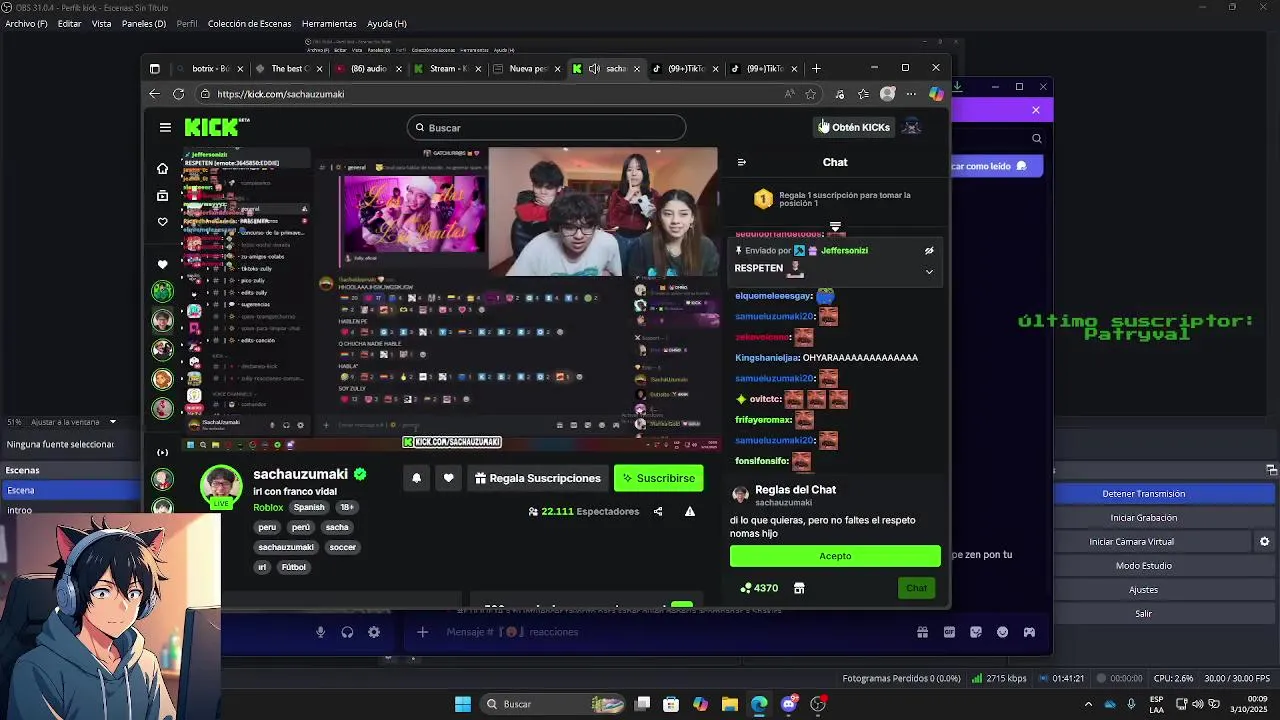Viewport: 1280px width, 720px height.
Task: Open the Paneles menu in OBS
Action: (144, 24)
